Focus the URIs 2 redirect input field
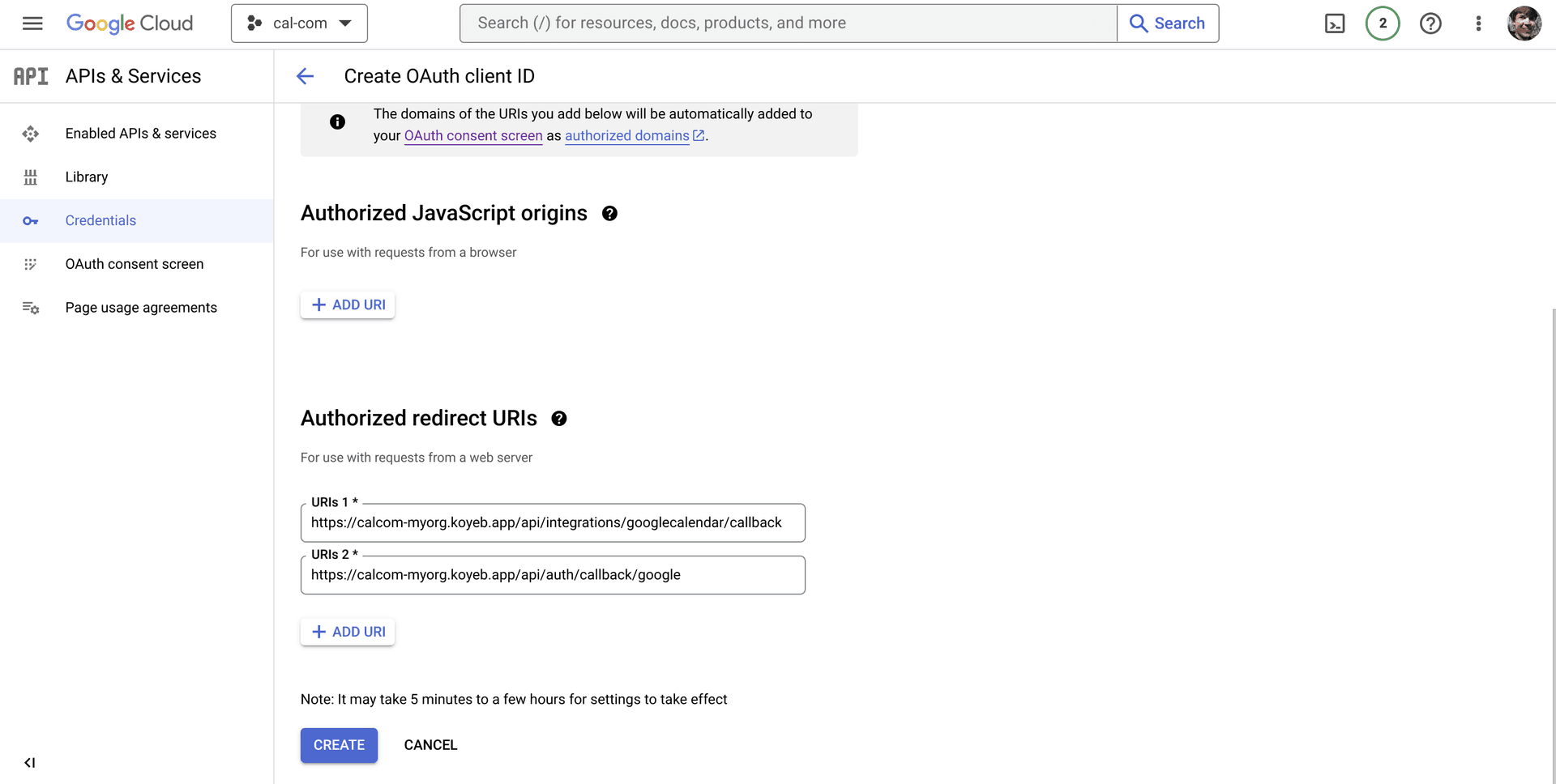The height and width of the screenshot is (784, 1556). tap(553, 575)
